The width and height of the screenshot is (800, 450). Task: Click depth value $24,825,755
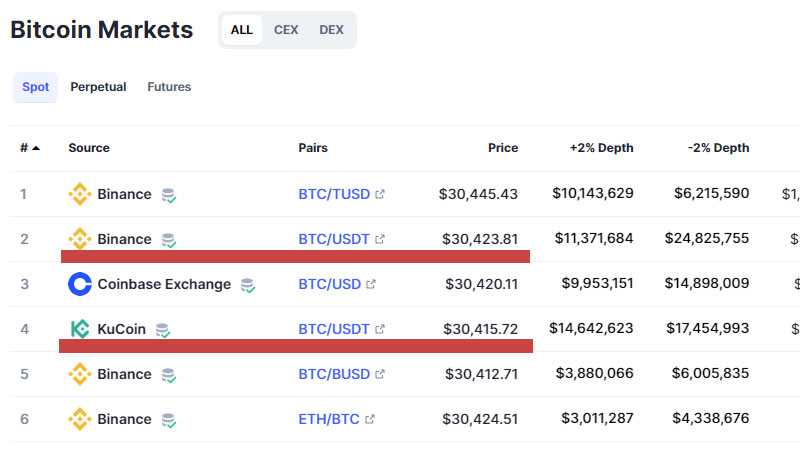point(707,238)
